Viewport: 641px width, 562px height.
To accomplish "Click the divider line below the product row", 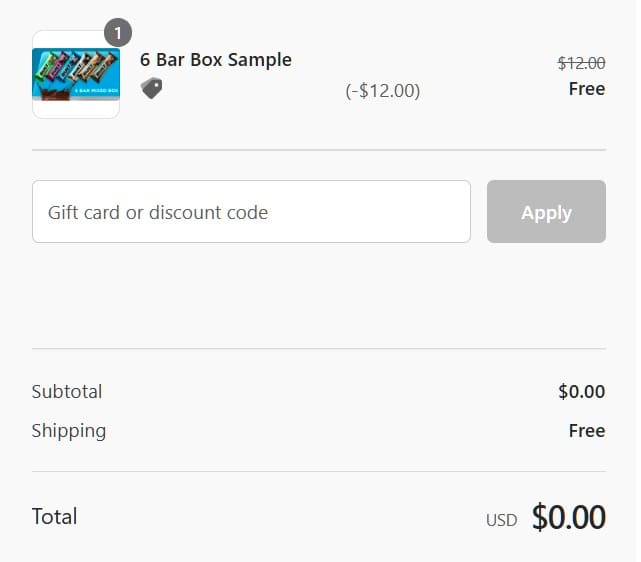I will [319, 150].
